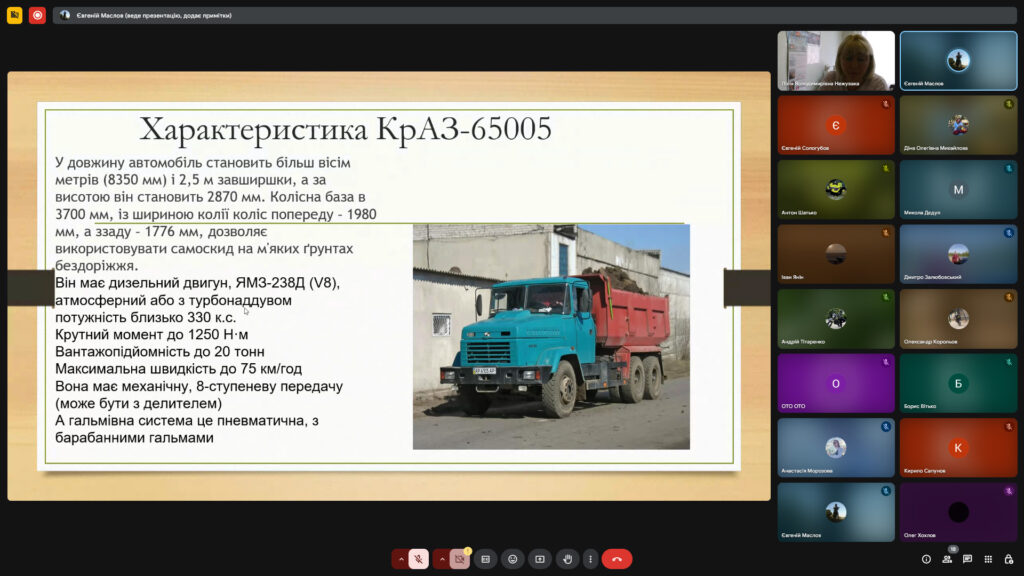Raise hand in the meeting toolbar
Viewport: 1024px width, 576px height.
(x=568, y=559)
